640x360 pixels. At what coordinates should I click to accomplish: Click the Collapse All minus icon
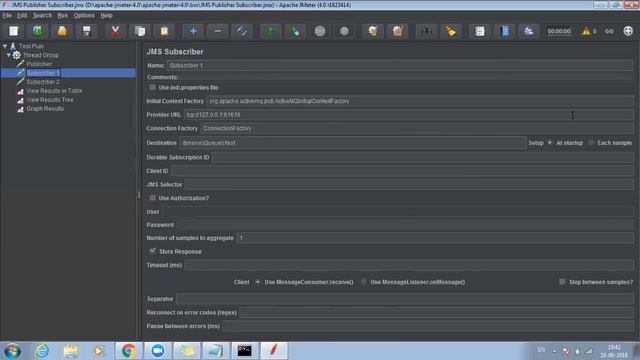(x=218, y=31)
